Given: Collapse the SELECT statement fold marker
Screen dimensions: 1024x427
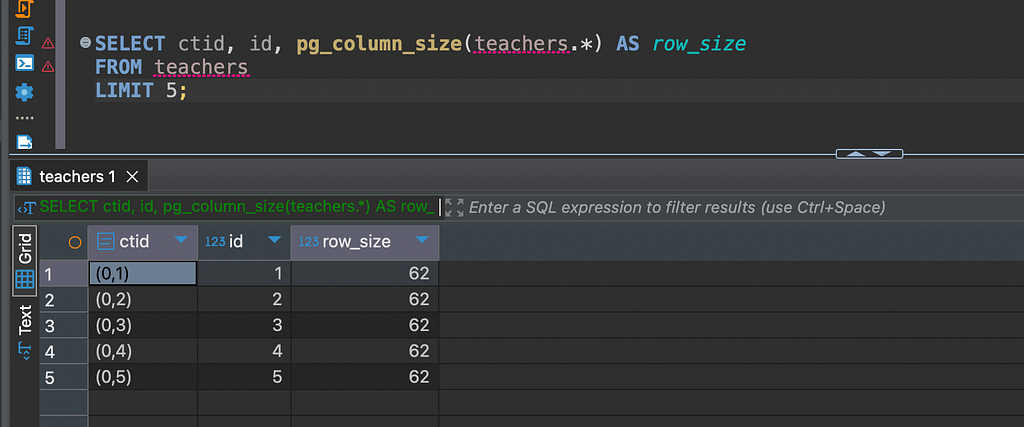Looking at the screenshot, I should [x=85, y=43].
